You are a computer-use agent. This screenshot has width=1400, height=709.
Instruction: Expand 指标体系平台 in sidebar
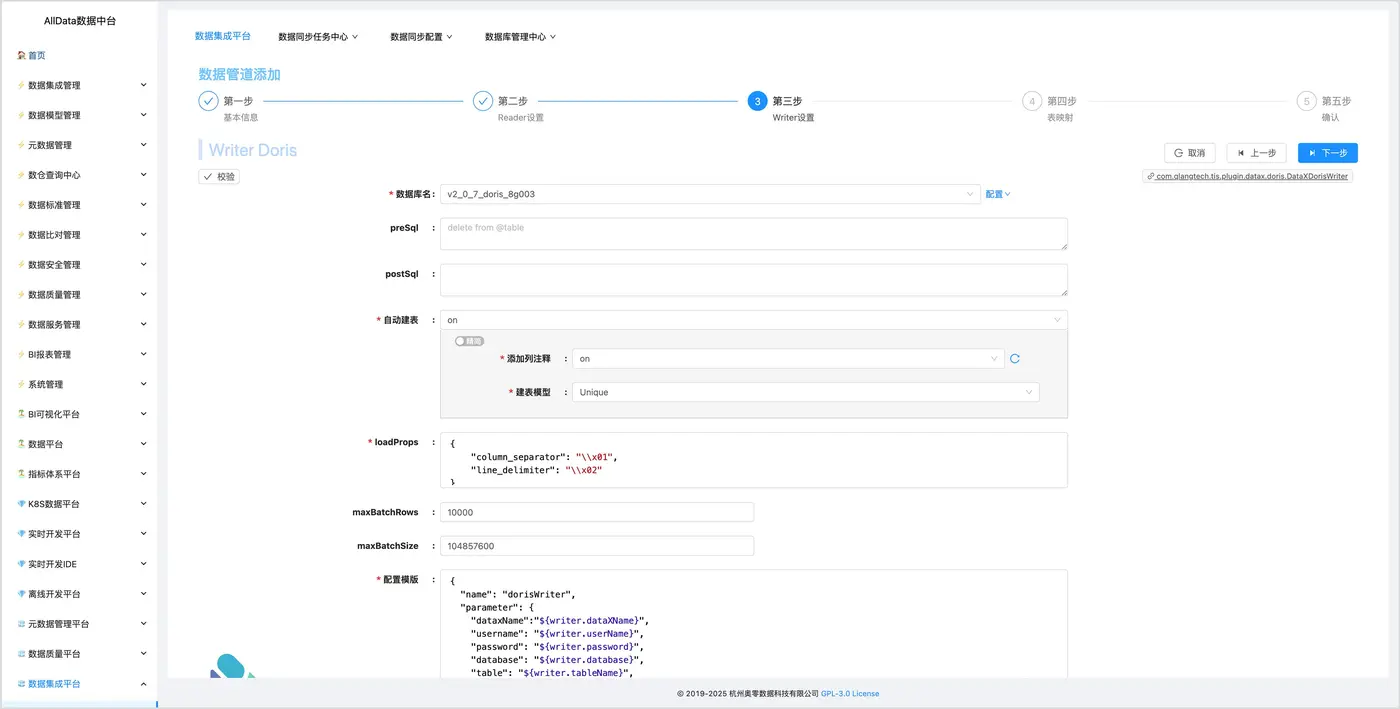coord(80,474)
